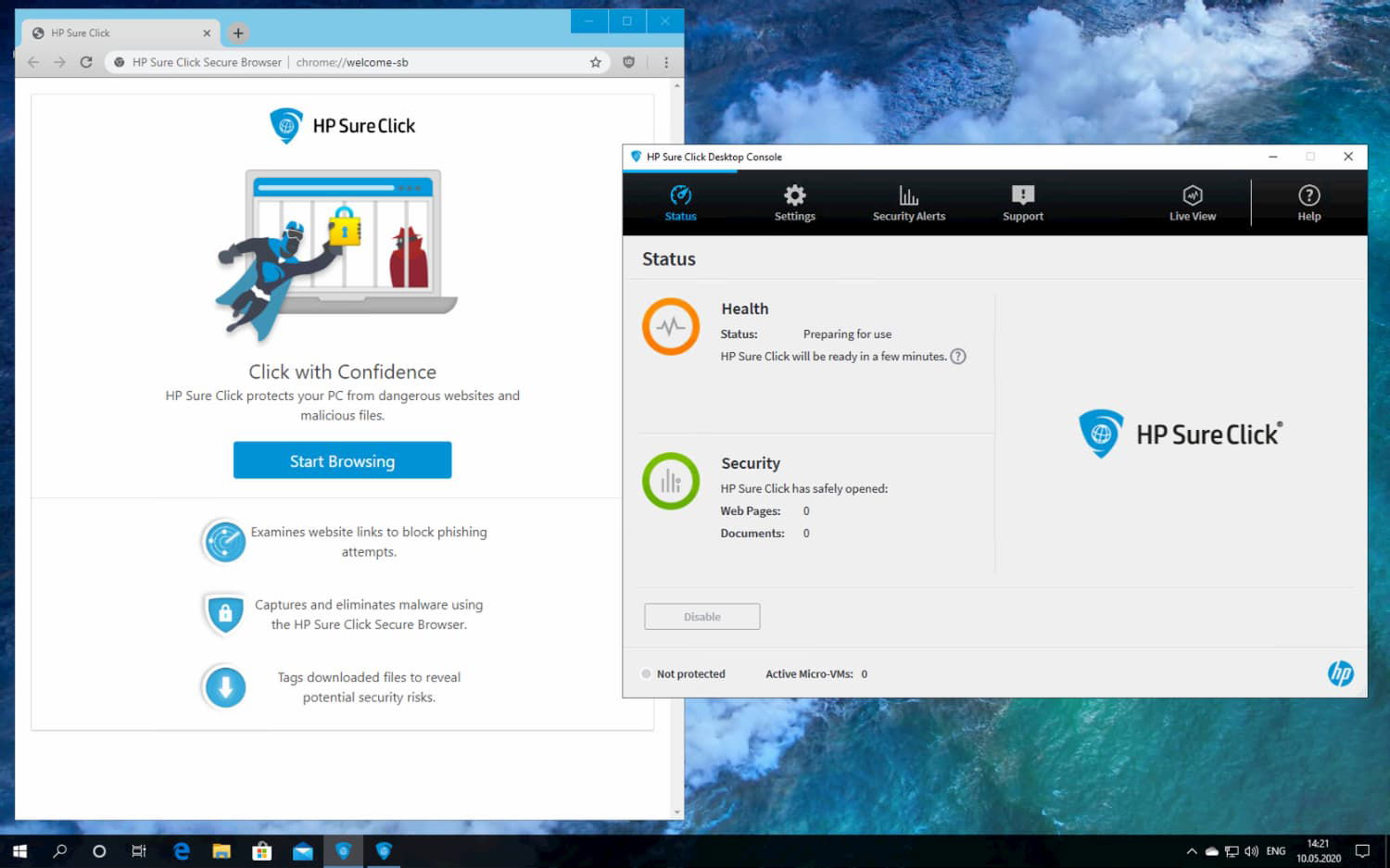
Task: Click the bookmark star in the address bar
Action: click(x=593, y=61)
